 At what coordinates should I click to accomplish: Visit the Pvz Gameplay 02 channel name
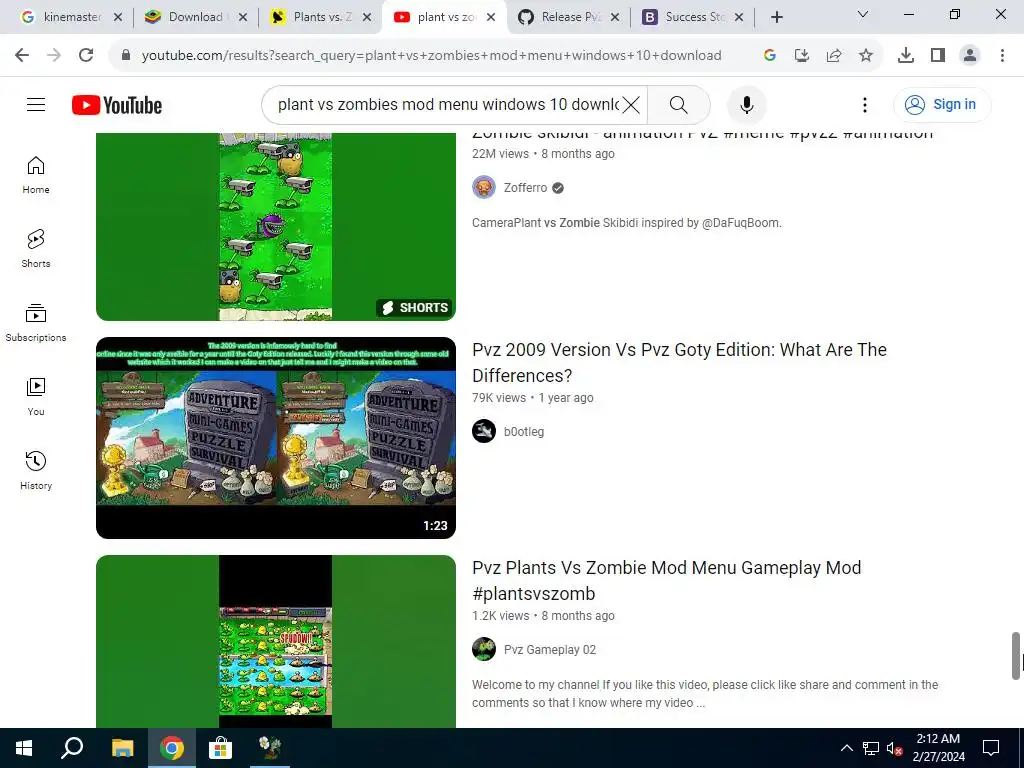click(550, 650)
